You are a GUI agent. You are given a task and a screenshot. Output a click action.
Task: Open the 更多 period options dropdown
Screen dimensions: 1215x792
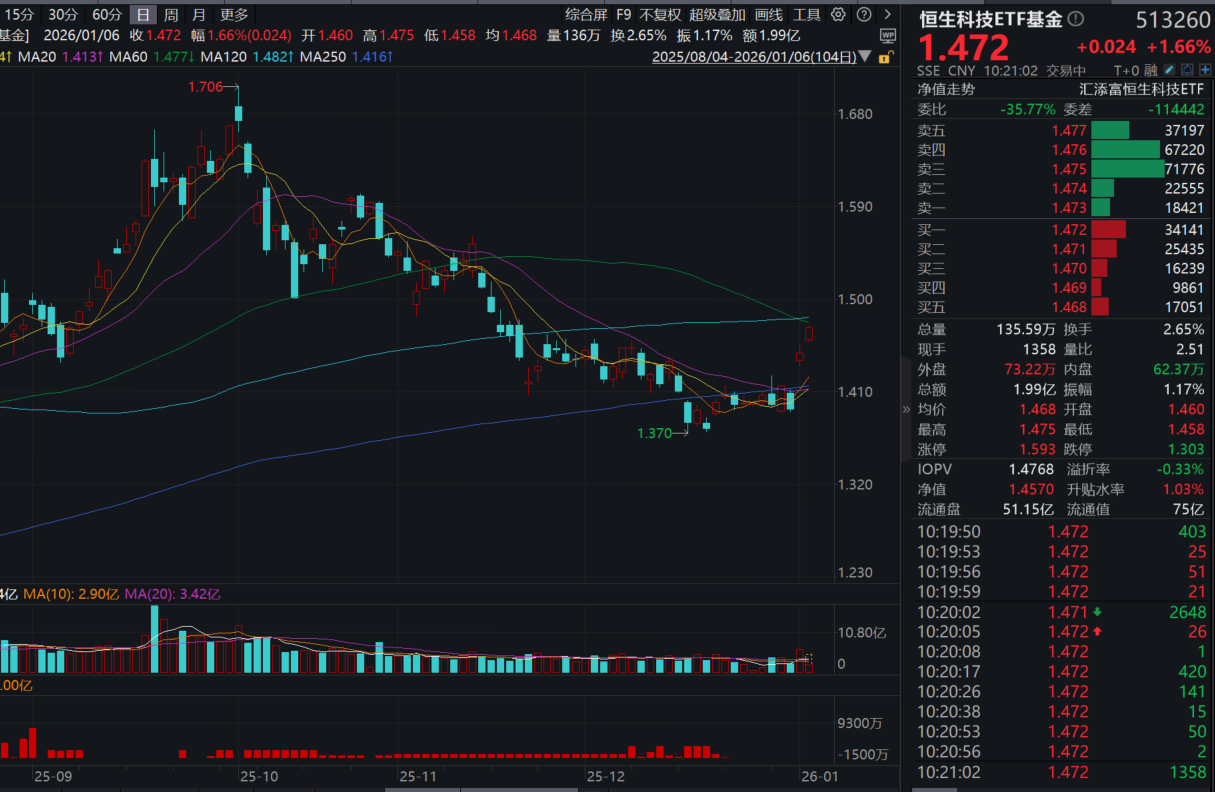coord(235,15)
